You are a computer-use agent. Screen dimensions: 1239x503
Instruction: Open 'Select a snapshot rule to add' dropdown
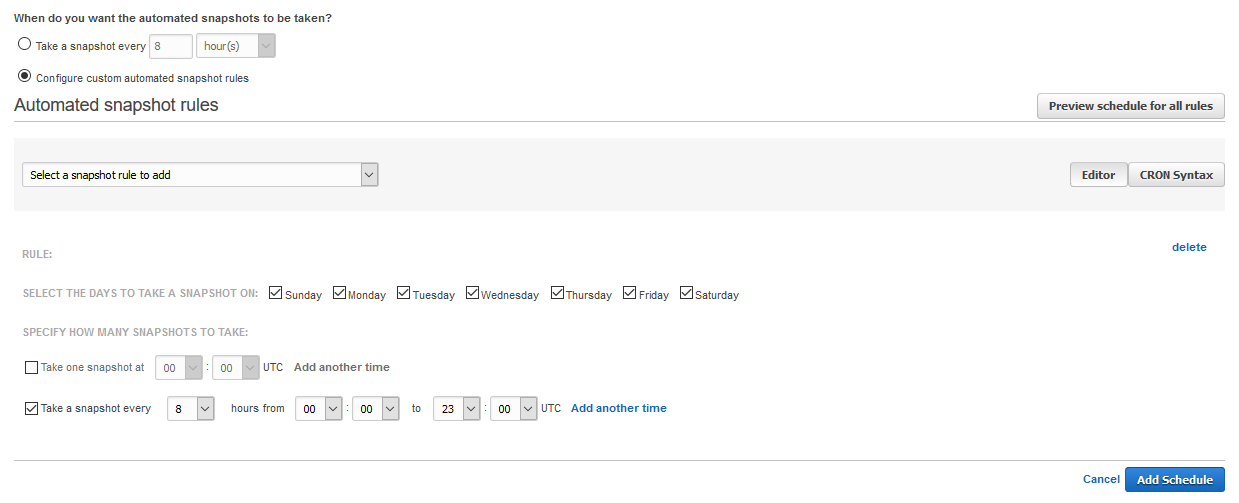click(200, 175)
